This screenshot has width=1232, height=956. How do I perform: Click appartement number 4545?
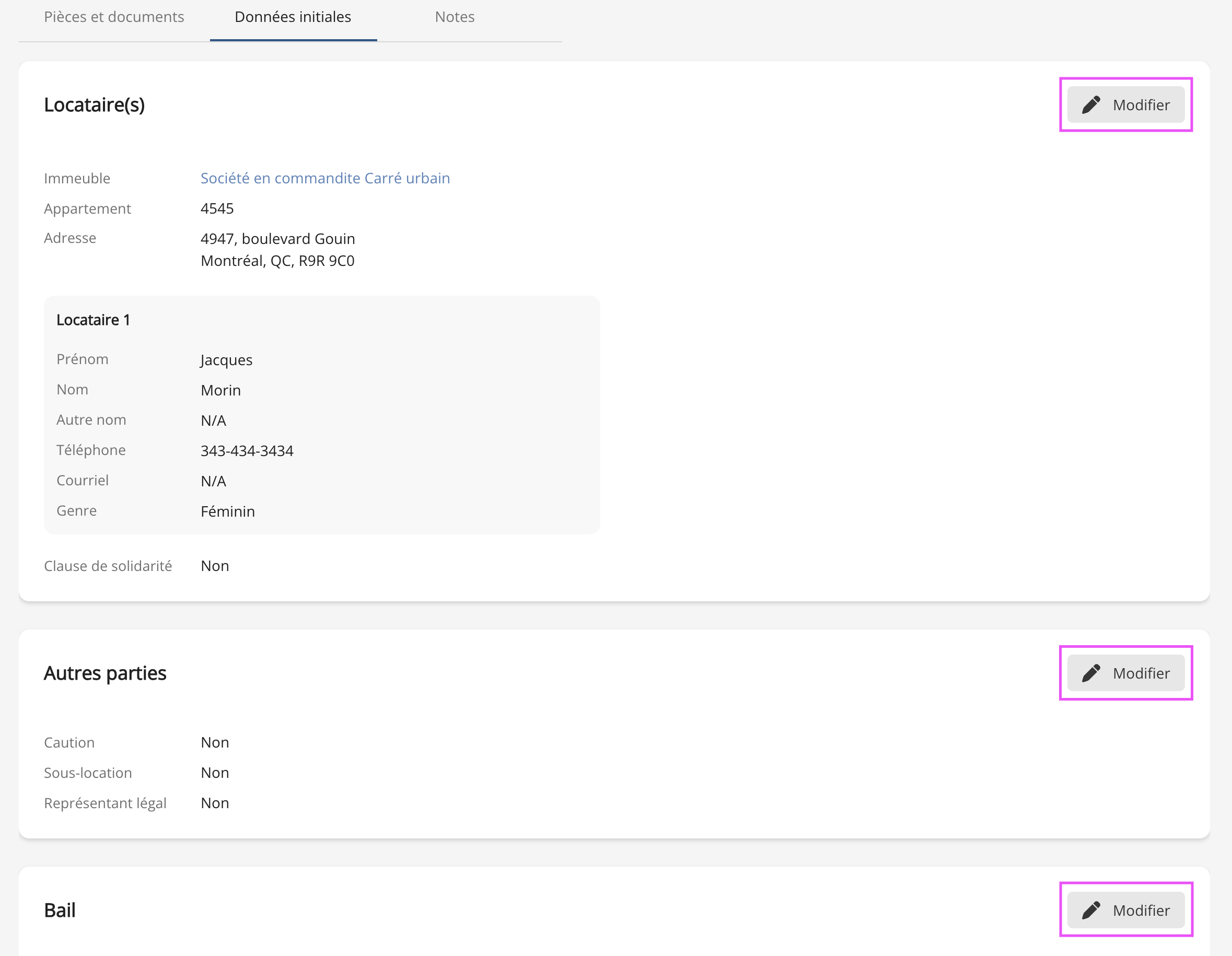tap(217, 208)
